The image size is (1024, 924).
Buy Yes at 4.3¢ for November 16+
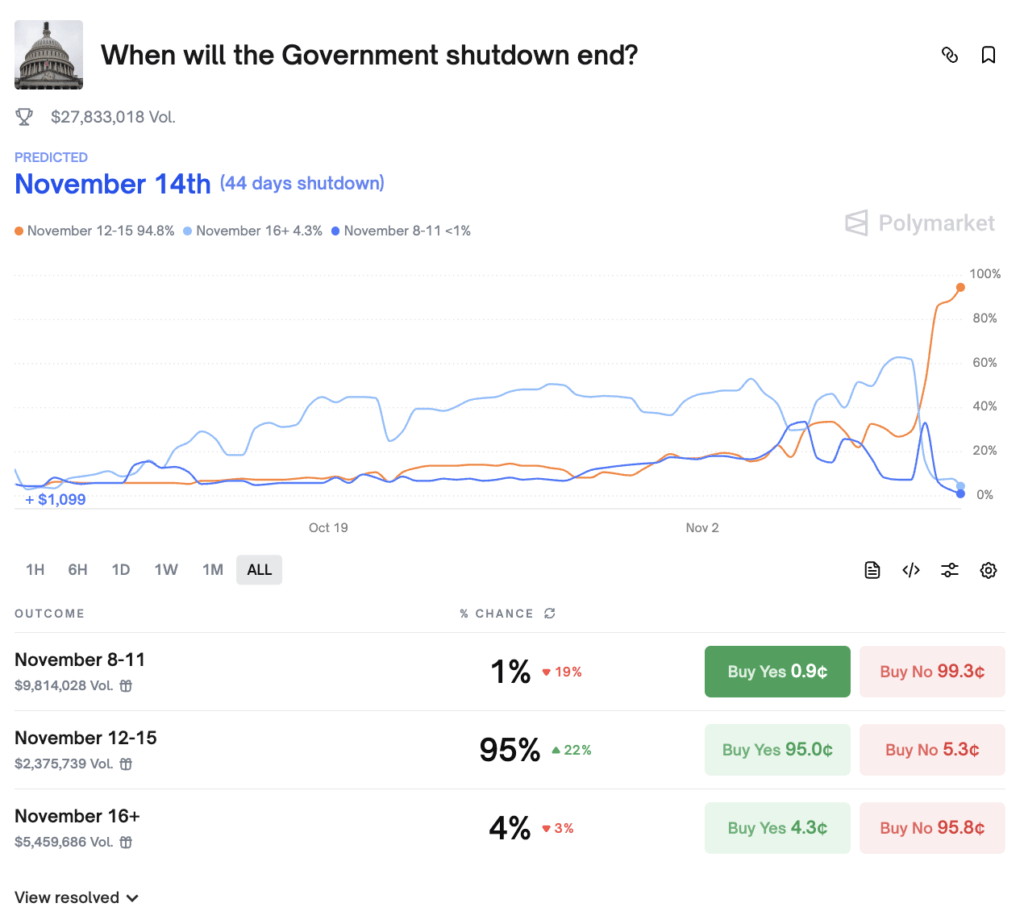[x=777, y=828]
